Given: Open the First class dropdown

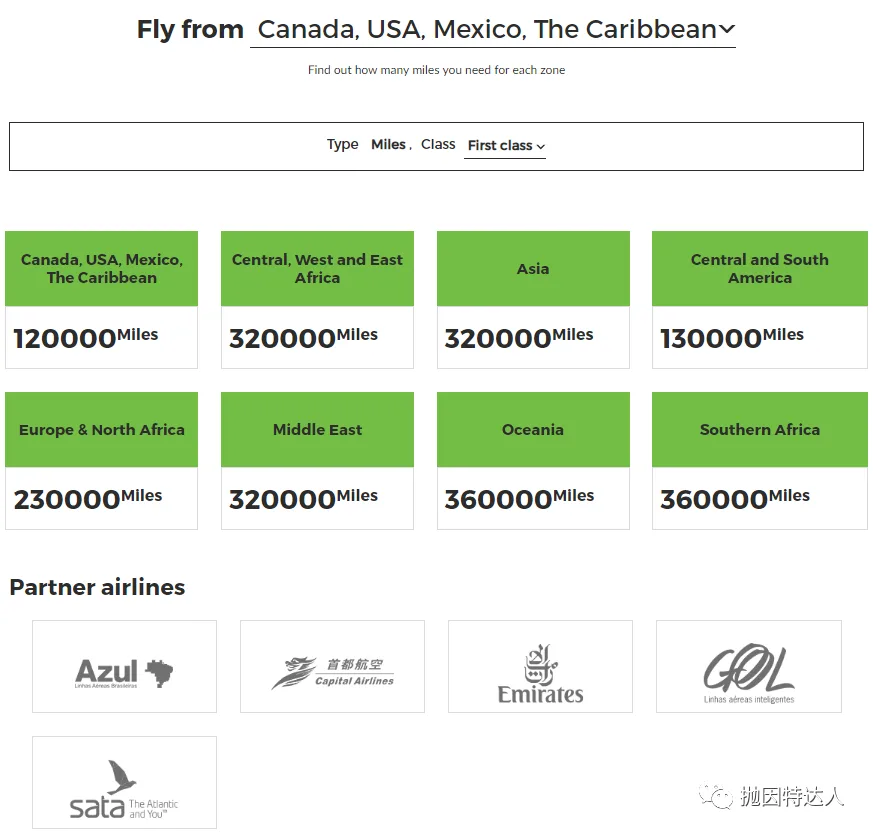Looking at the screenshot, I should tap(505, 146).
